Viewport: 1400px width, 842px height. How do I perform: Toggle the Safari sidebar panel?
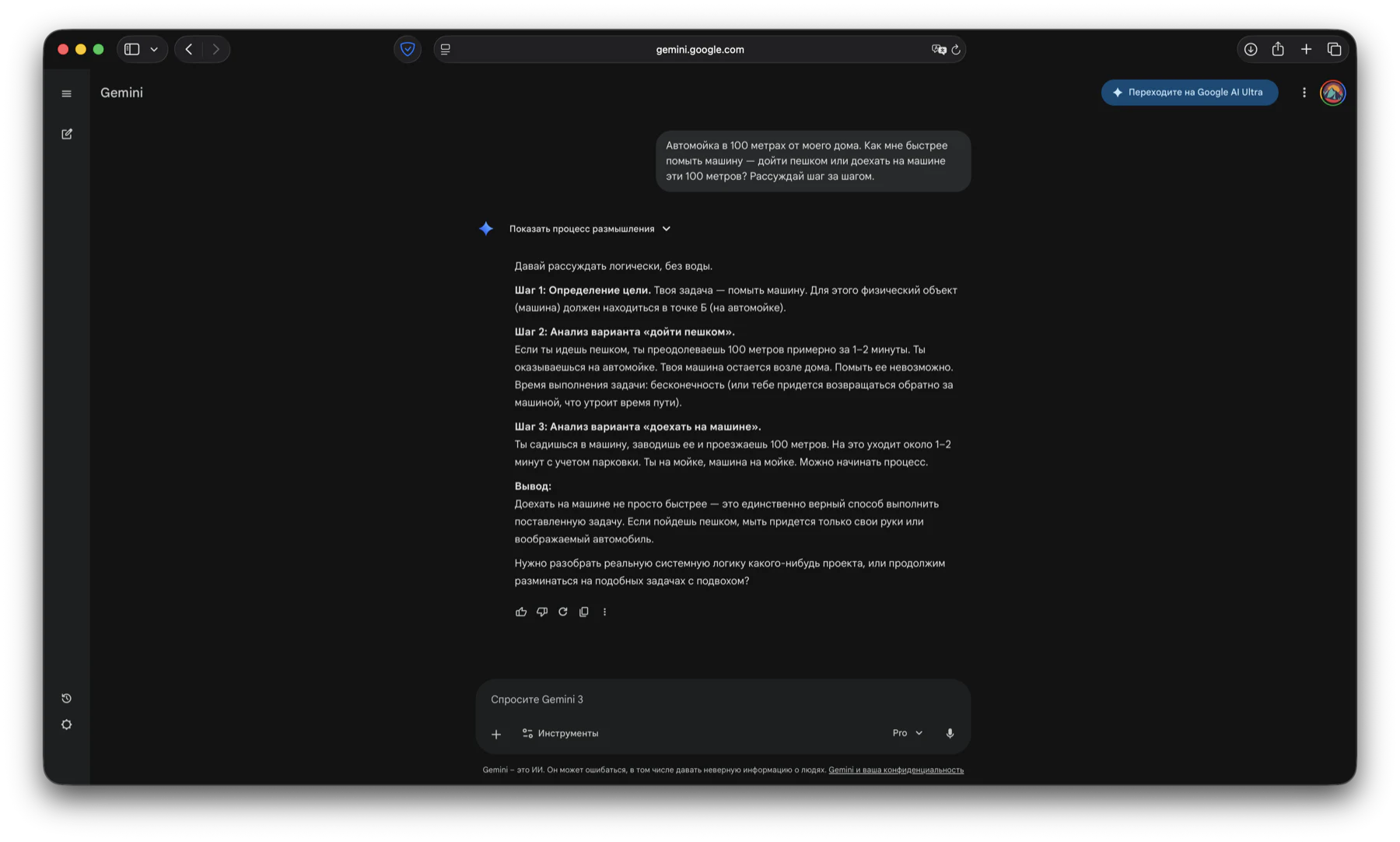click(132, 49)
